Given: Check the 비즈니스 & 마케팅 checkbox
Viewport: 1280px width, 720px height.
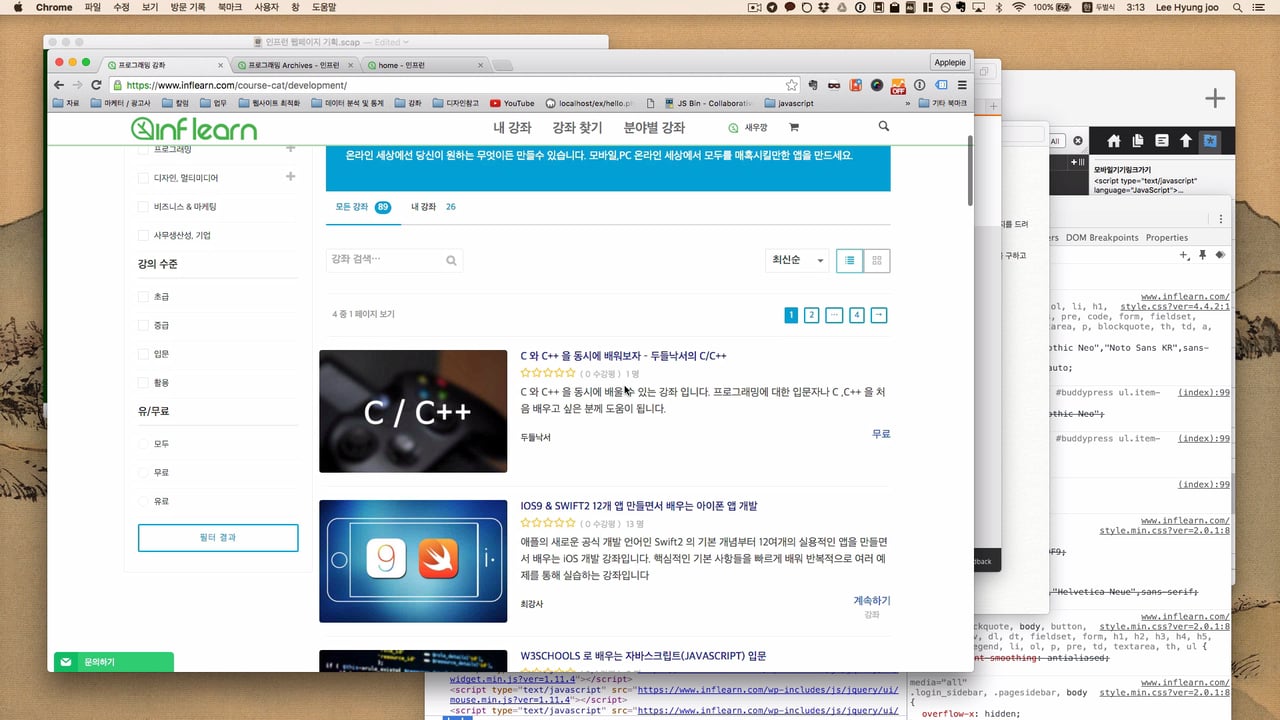Looking at the screenshot, I should [144, 207].
